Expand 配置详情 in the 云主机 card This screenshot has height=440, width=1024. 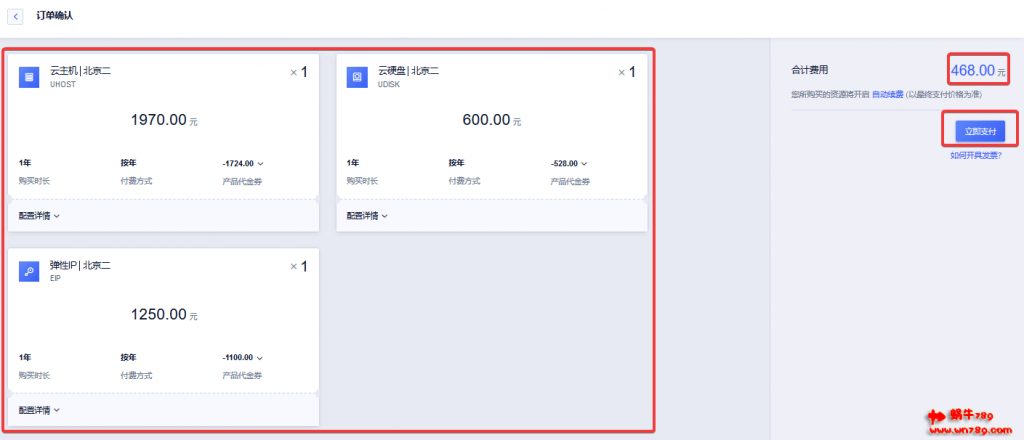[40, 215]
